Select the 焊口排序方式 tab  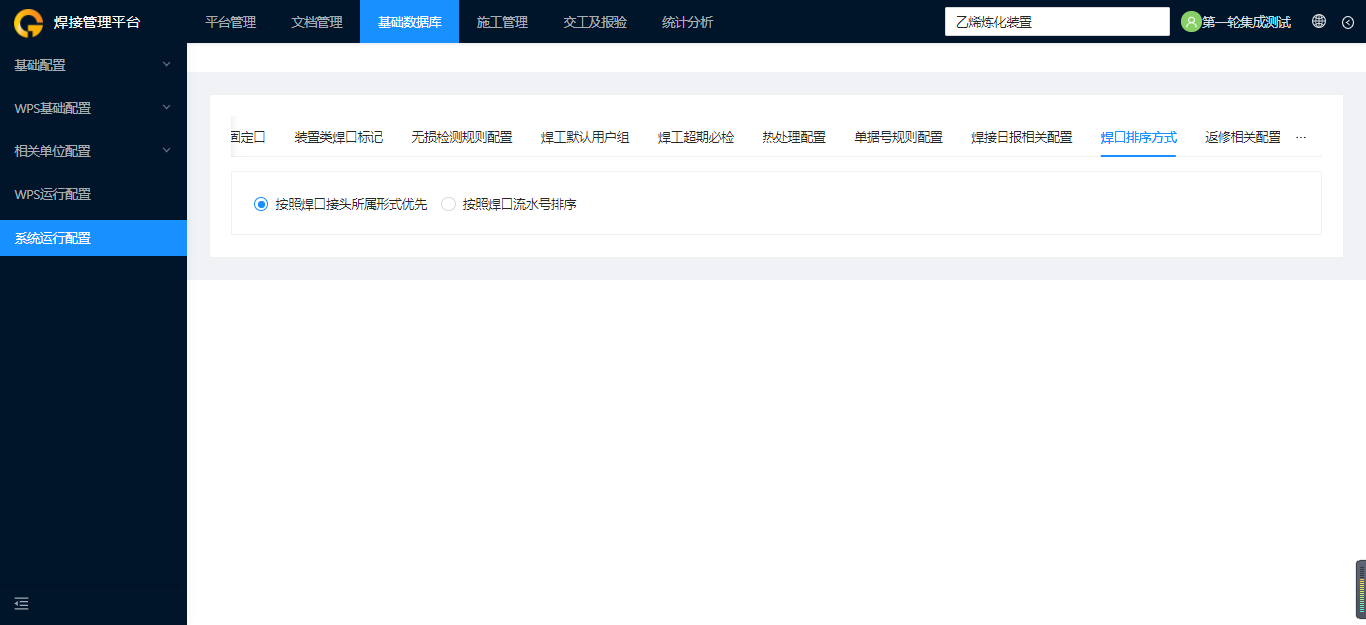1139,137
